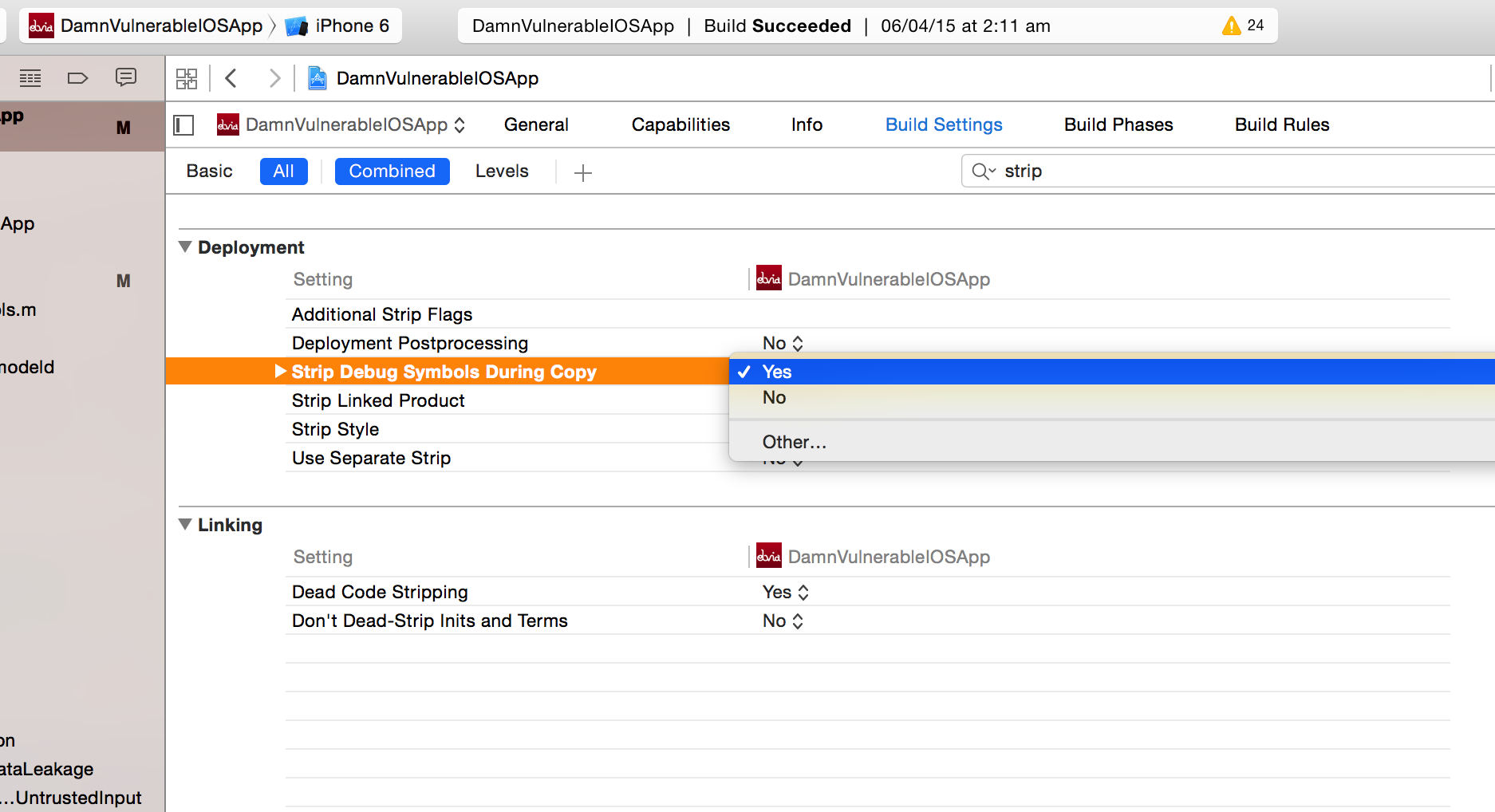
Task: Select the ataLeakage item in the navigator
Action: [47, 769]
